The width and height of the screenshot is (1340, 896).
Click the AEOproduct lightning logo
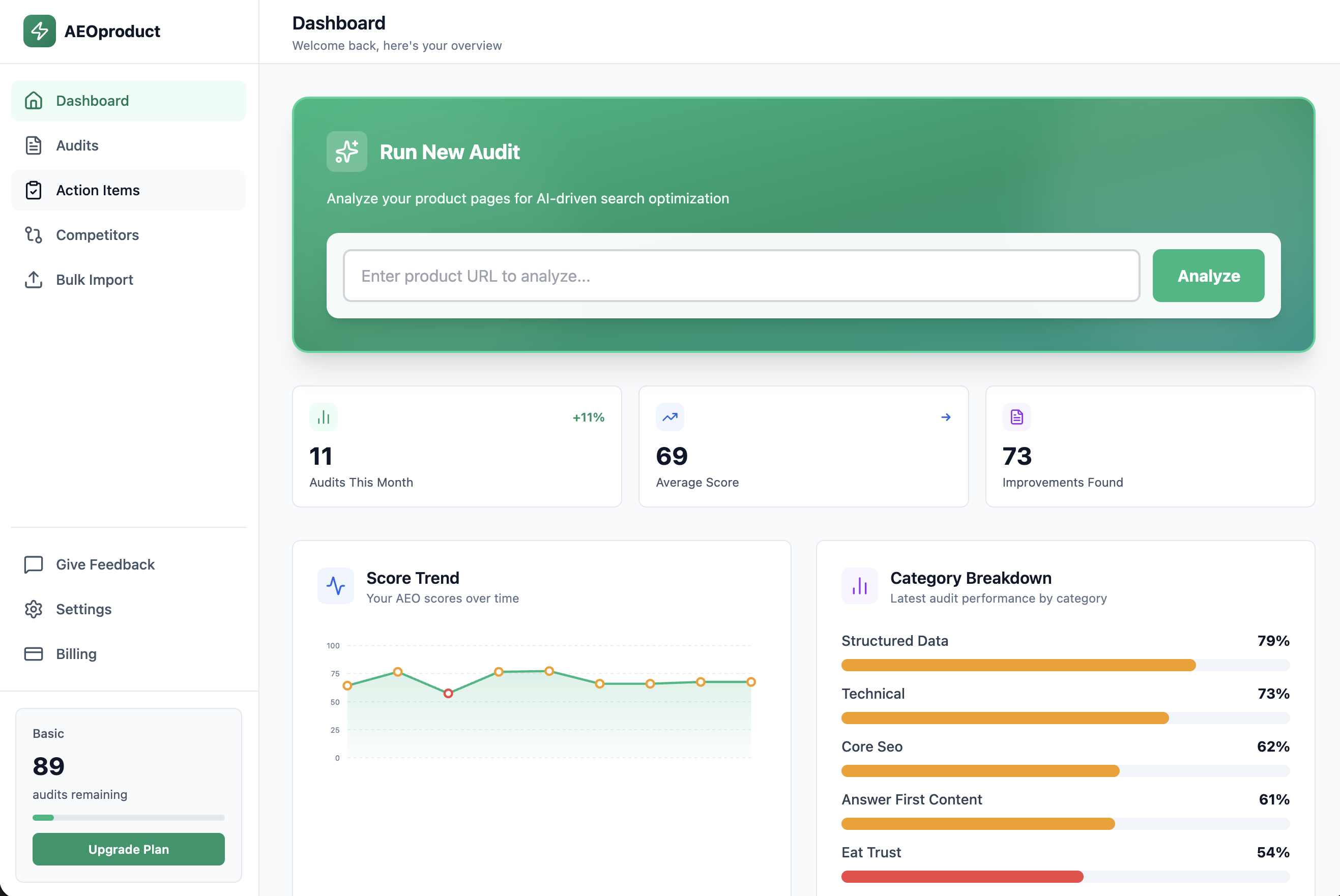coord(40,32)
